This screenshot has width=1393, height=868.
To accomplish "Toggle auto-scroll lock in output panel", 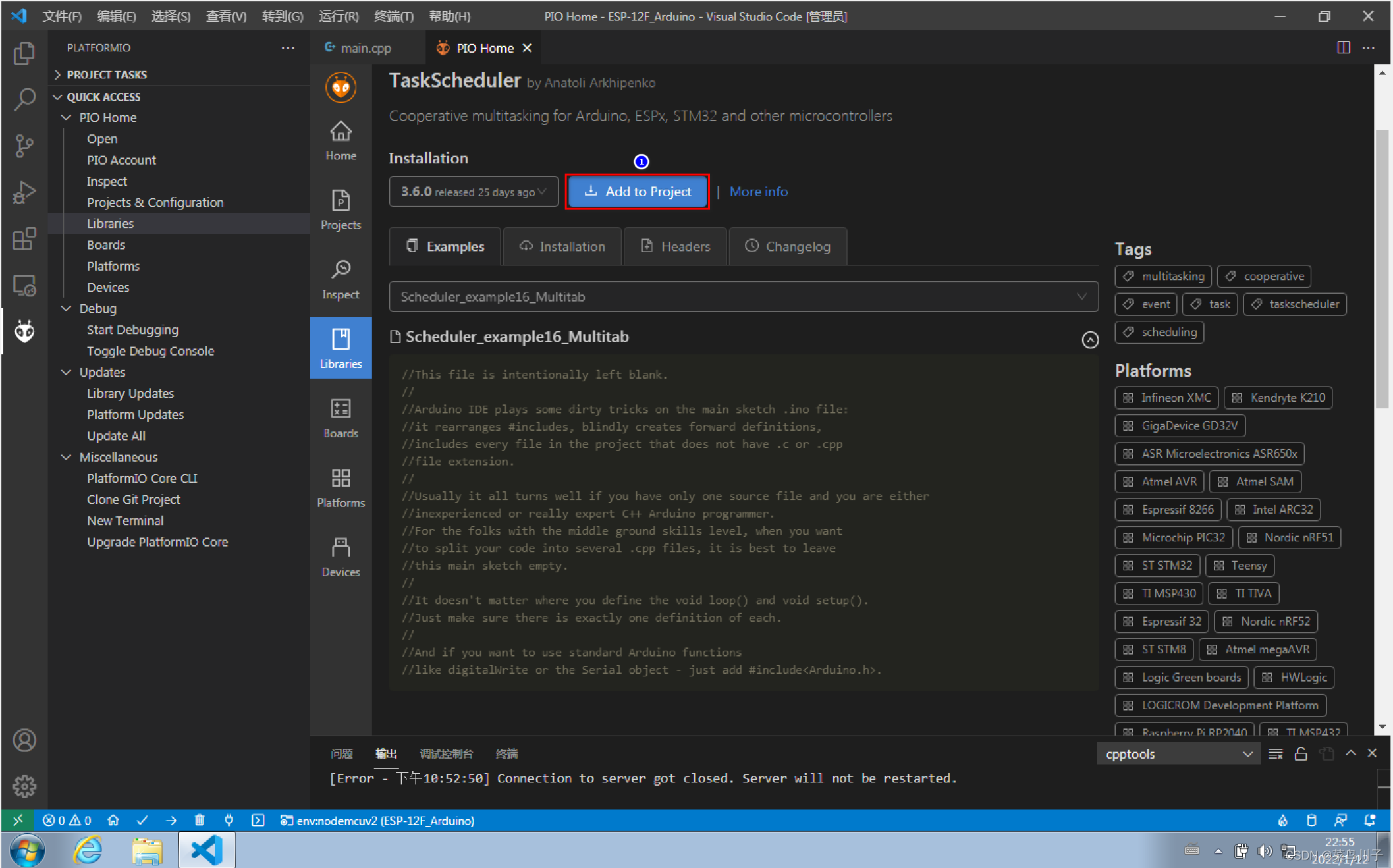I will click(x=1301, y=754).
